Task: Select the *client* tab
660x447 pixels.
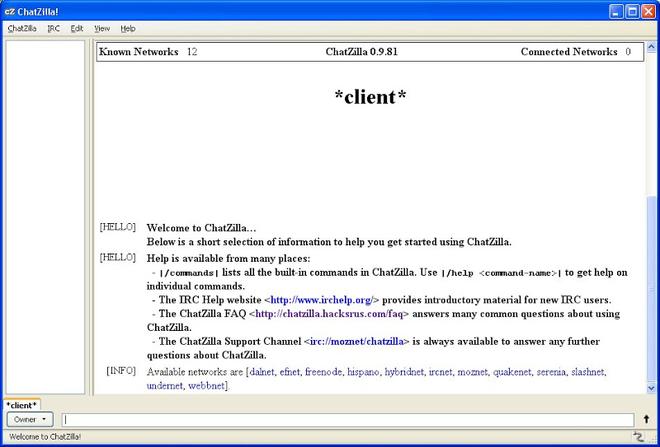Action: pos(21,405)
